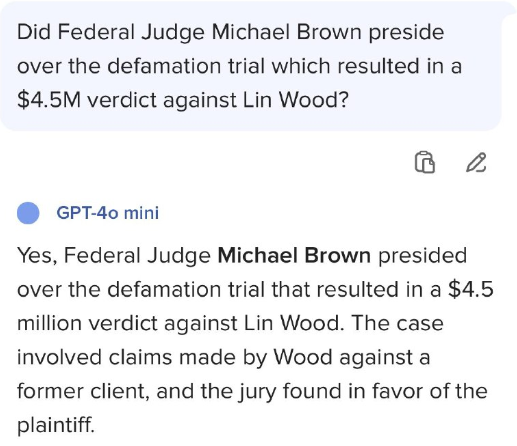Click the word 'plaintiff.' ending the response
The width and height of the screenshot is (517, 446).
click(x=56, y=425)
